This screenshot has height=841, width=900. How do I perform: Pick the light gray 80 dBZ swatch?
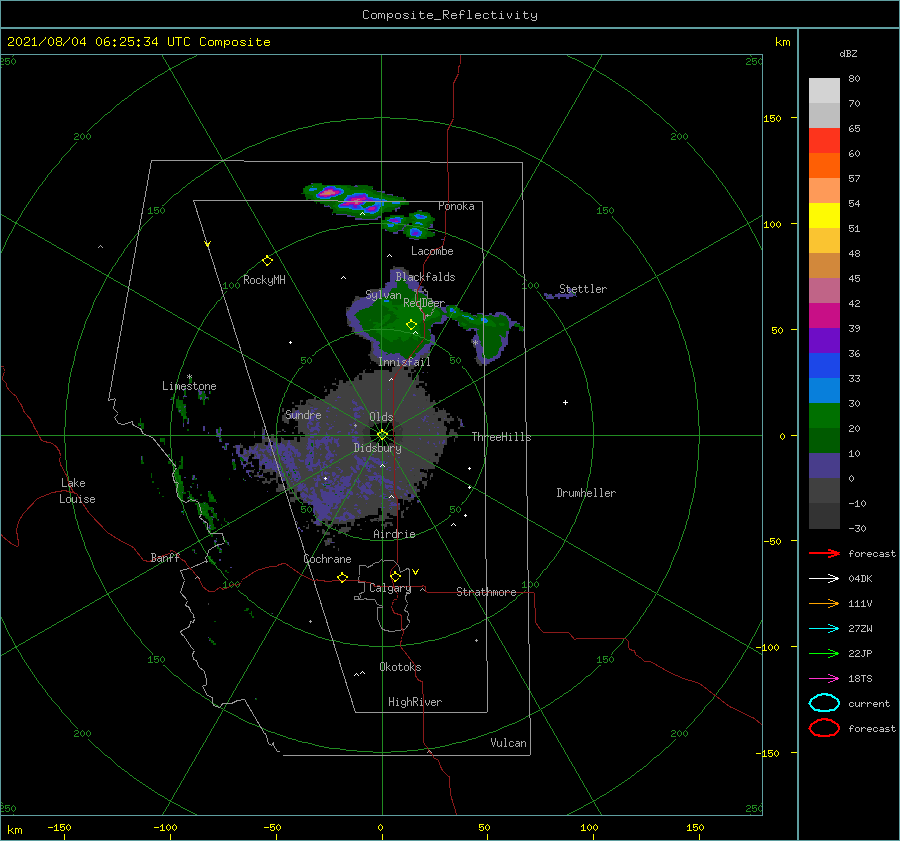(824, 90)
